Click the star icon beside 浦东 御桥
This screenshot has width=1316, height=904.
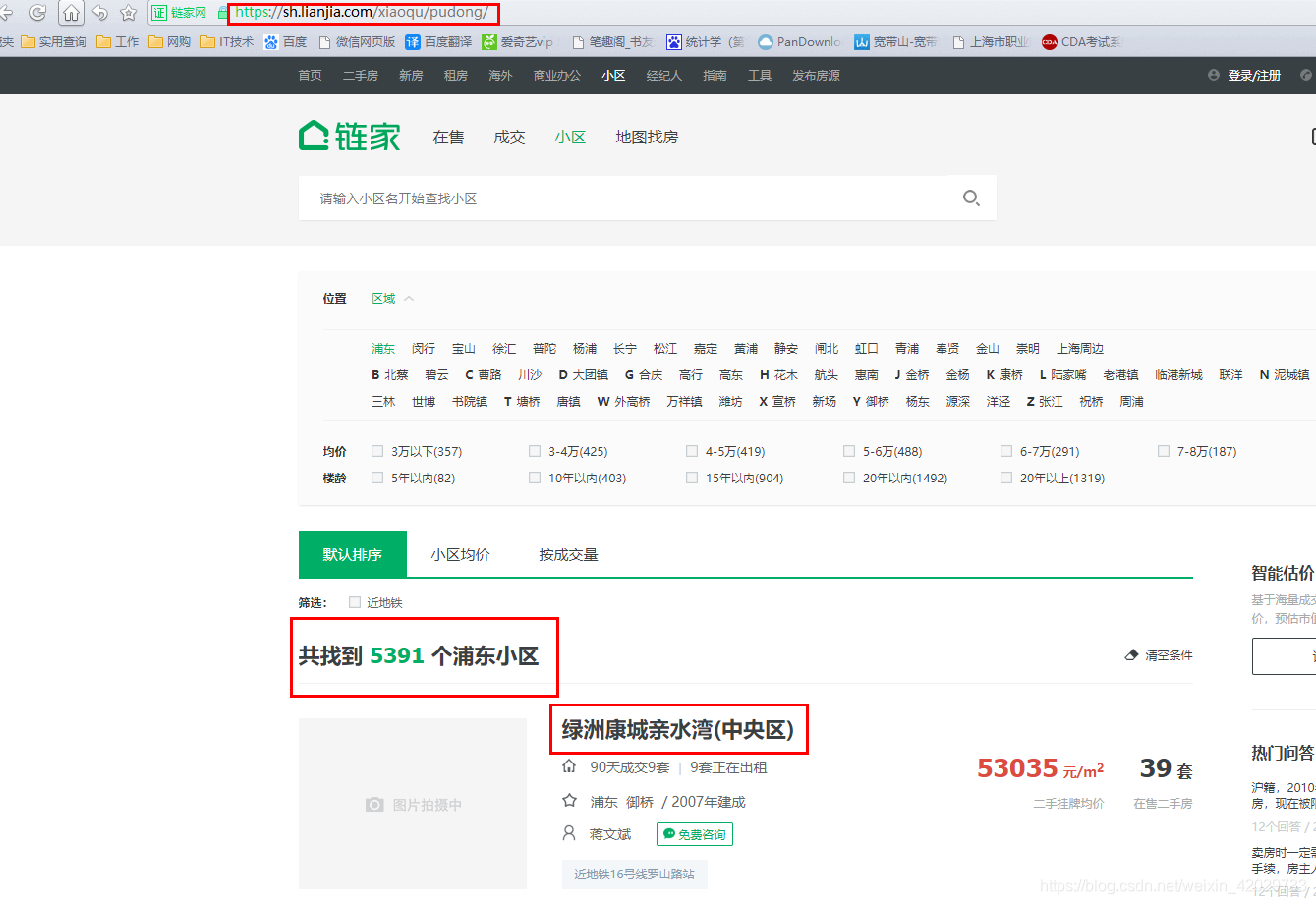(x=569, y=801)
